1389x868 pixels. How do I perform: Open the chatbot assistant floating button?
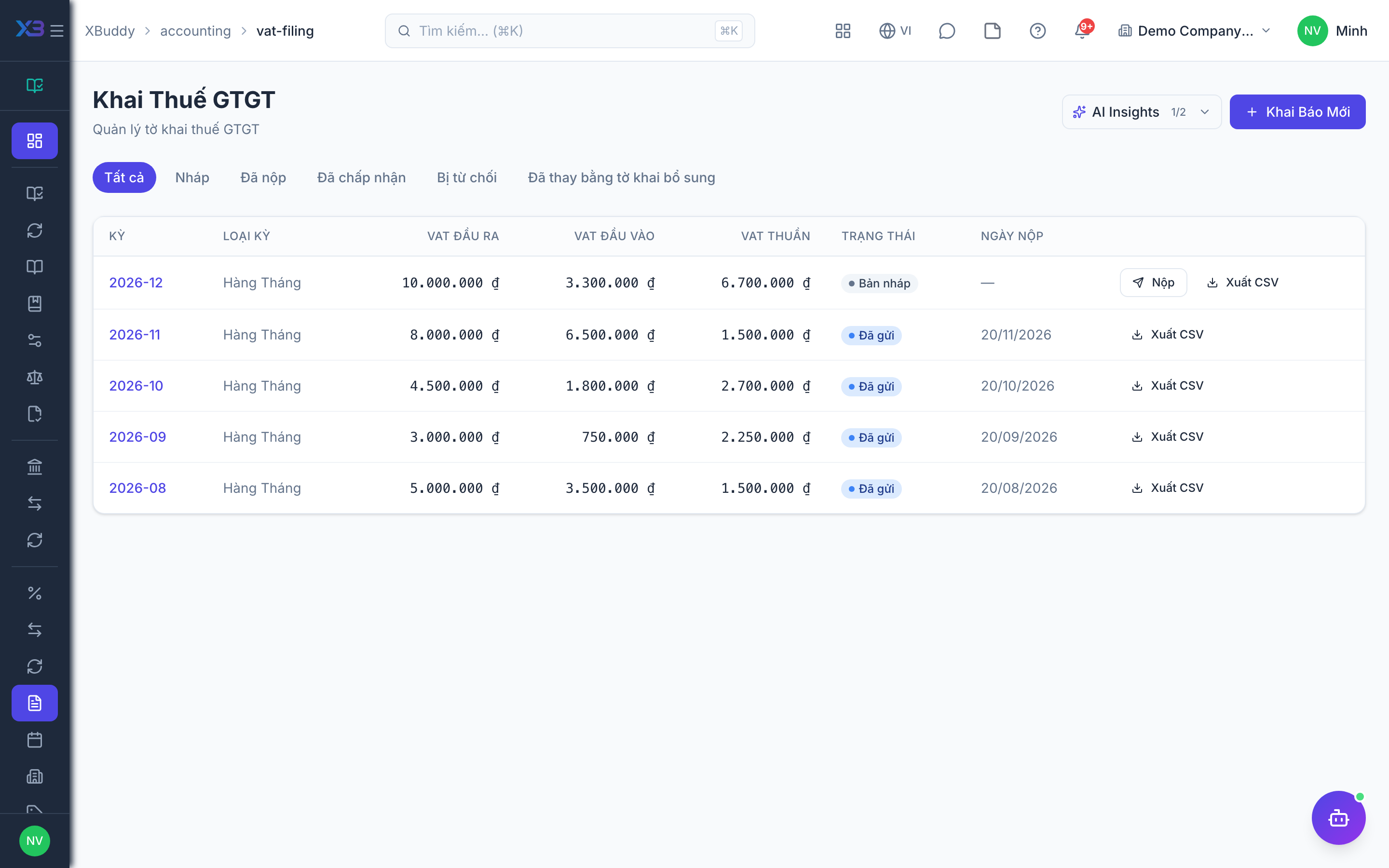pyautogui.click(x=1338, y=817)
